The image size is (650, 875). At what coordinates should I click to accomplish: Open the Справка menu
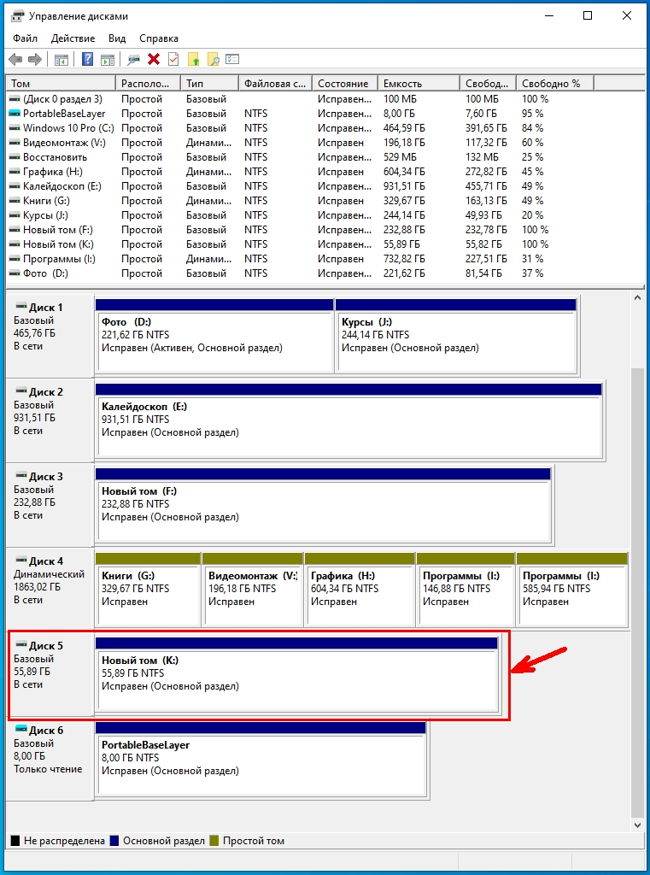159,39
